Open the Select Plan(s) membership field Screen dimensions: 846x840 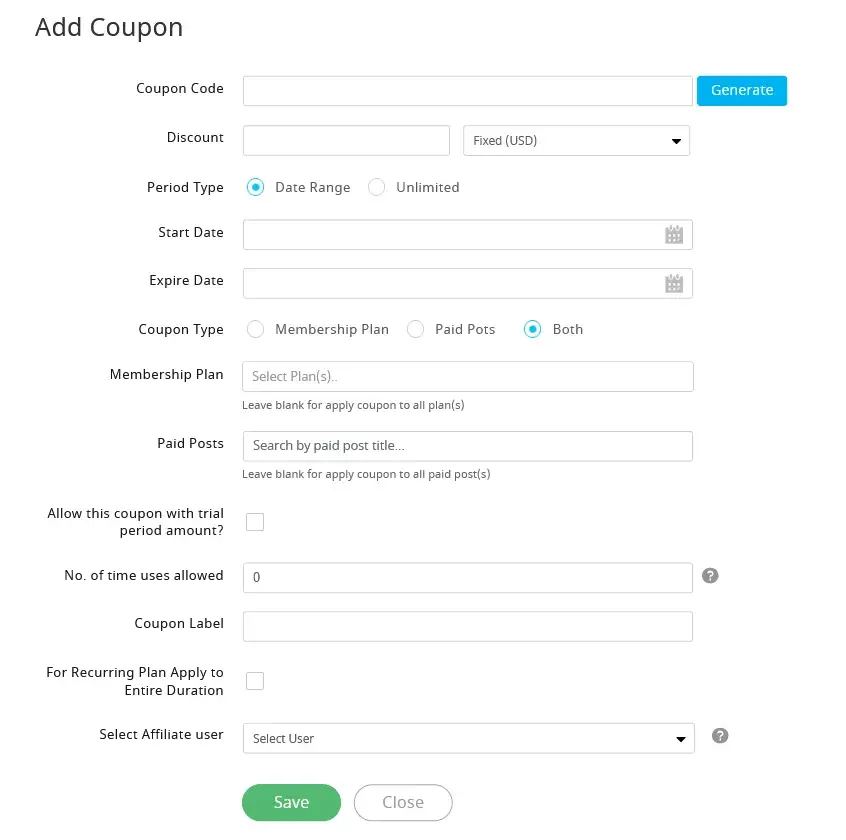(468, 377)
